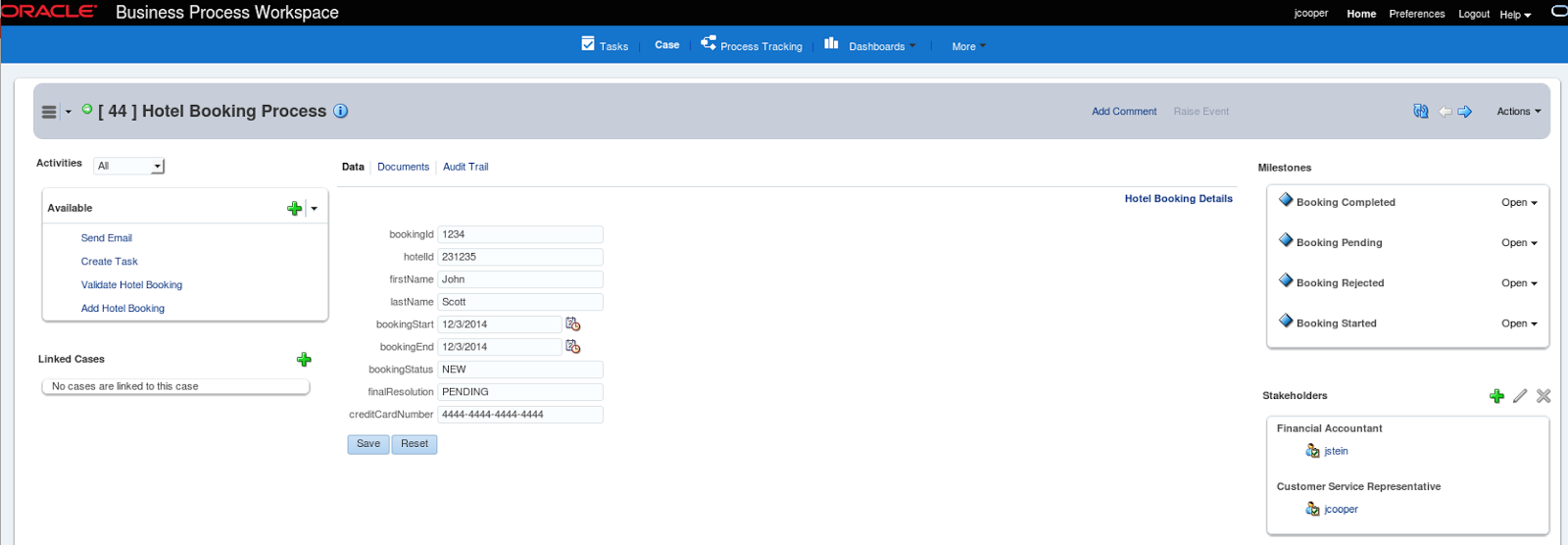This screenshot has height=545, width=1568.
Task: Click Logout link
Action: click(1474, 14)
